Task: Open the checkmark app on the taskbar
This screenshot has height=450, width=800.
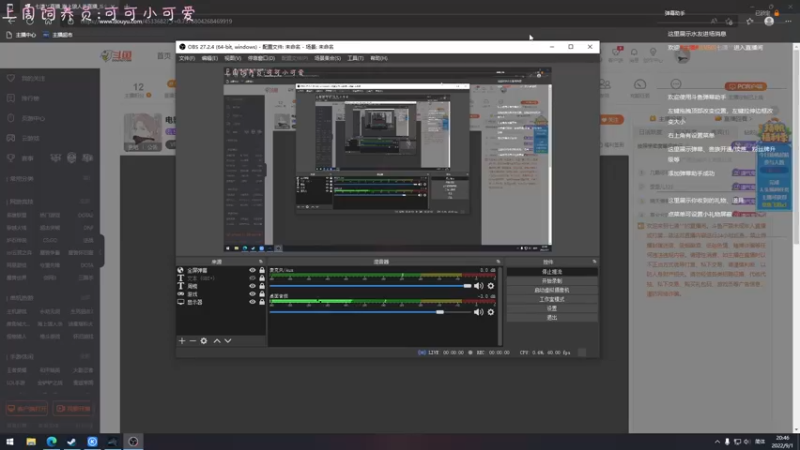Action: pyautogui.click(x=71, y=441)
